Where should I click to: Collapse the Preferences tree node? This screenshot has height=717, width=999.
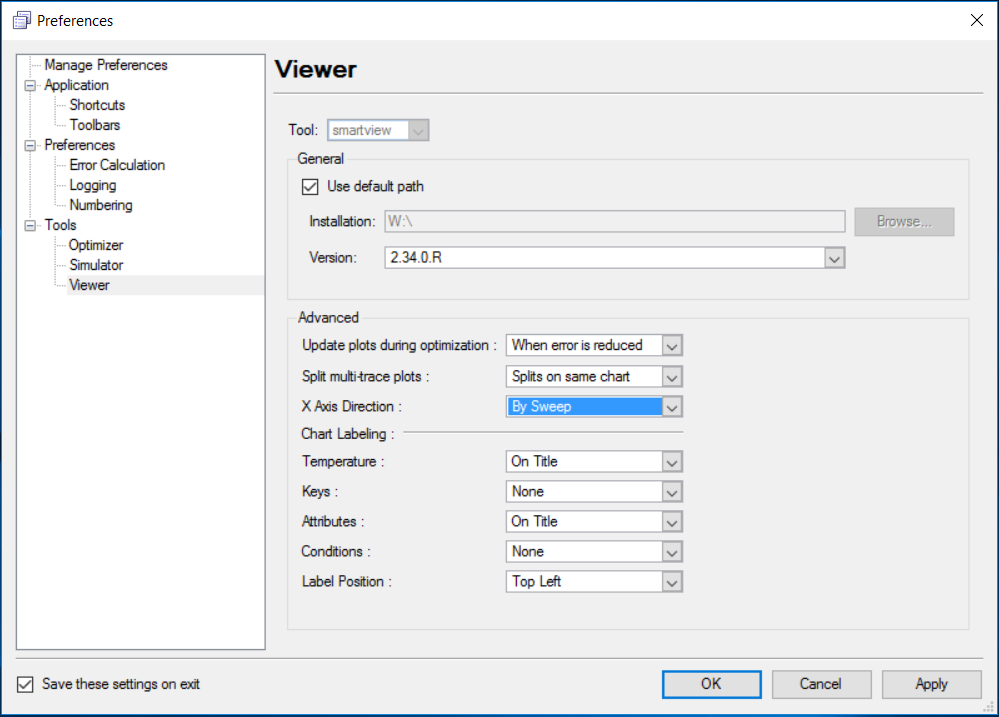pos(30,145)
